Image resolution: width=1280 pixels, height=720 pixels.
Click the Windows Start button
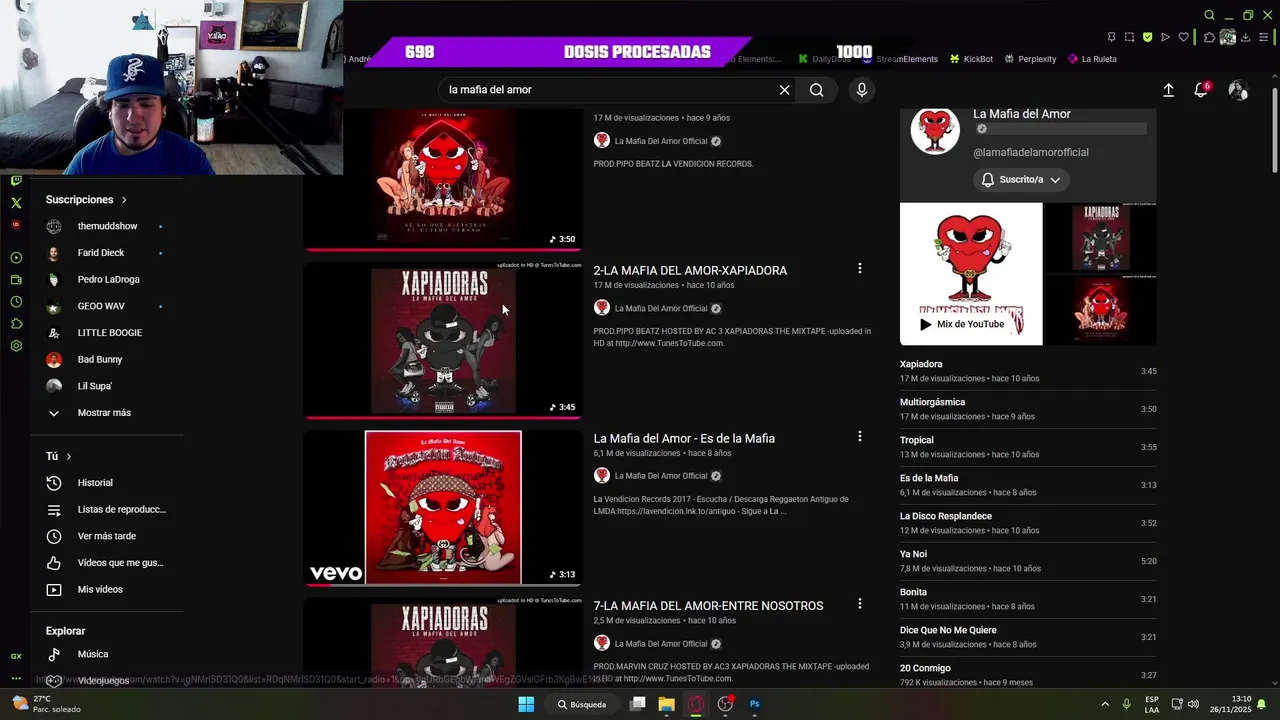526,704
